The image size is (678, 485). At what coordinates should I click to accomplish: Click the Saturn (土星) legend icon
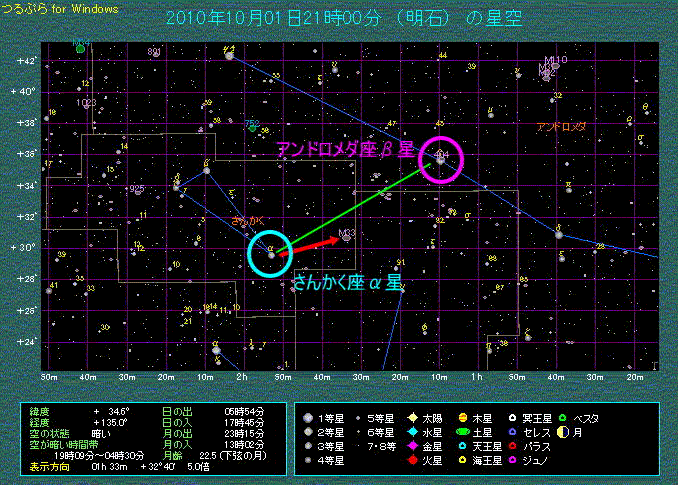click(464, 431)
